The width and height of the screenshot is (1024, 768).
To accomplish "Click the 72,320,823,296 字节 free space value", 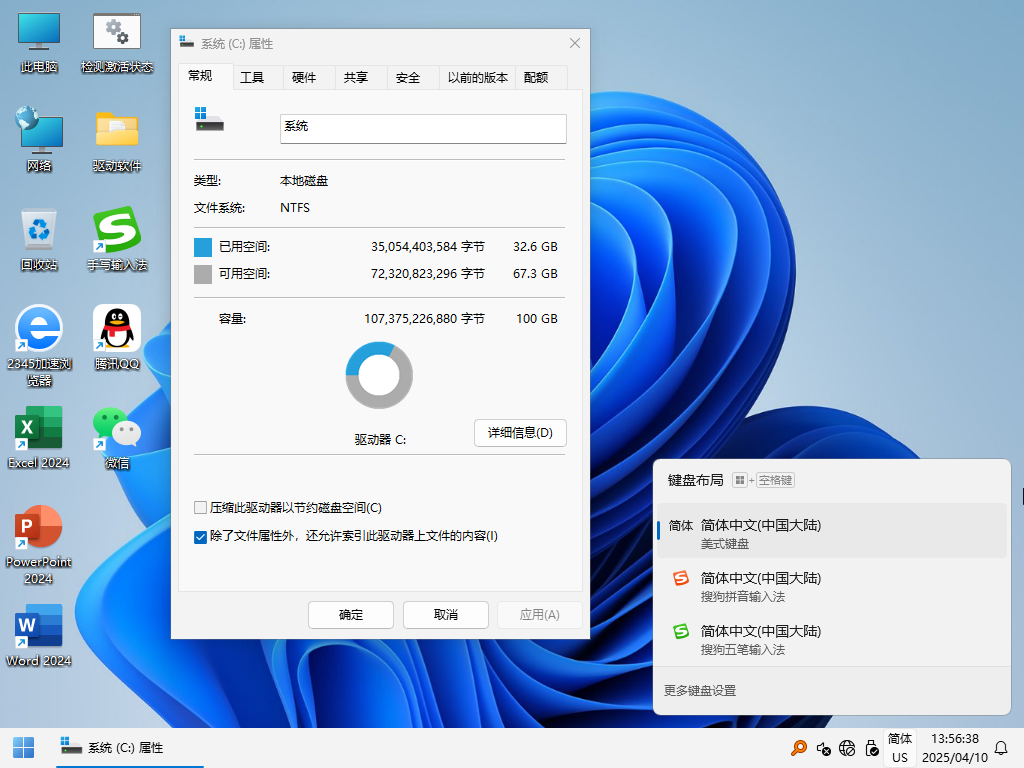I will click(x=428, y=274).
